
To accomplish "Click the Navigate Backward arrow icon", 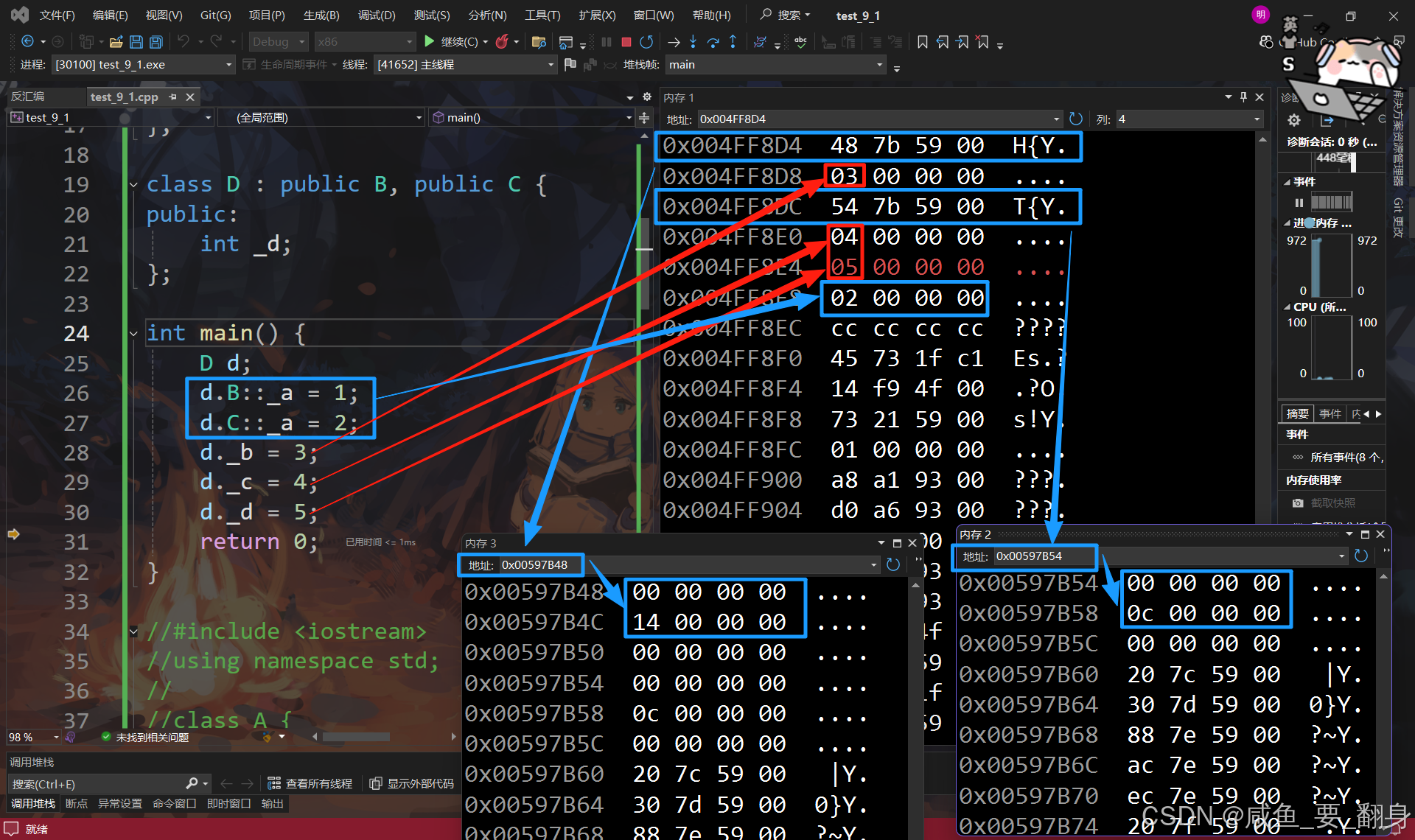I will tap(28, 41).
